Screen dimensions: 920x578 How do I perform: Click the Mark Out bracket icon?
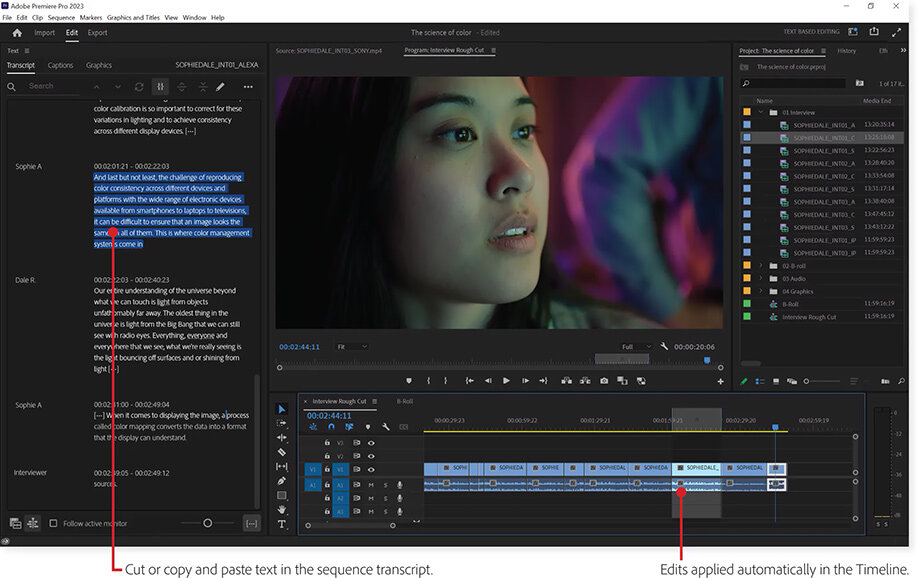(x=445, y=381)
